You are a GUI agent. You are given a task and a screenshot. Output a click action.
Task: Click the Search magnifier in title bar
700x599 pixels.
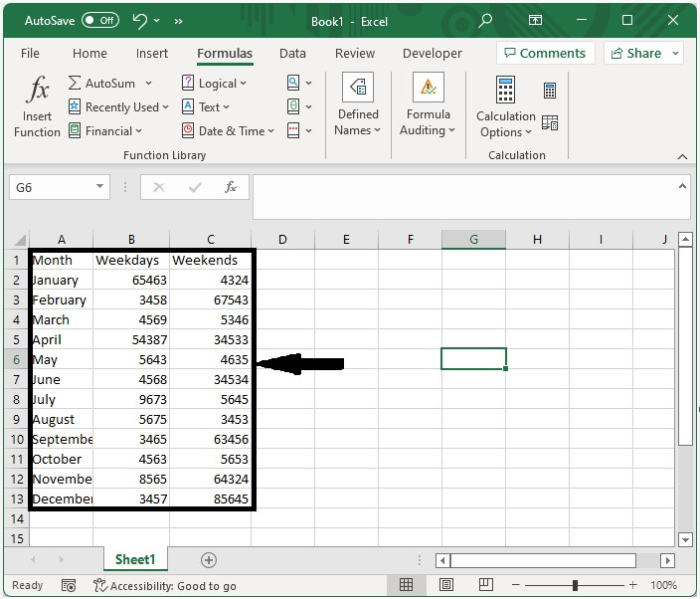point(485,21)
